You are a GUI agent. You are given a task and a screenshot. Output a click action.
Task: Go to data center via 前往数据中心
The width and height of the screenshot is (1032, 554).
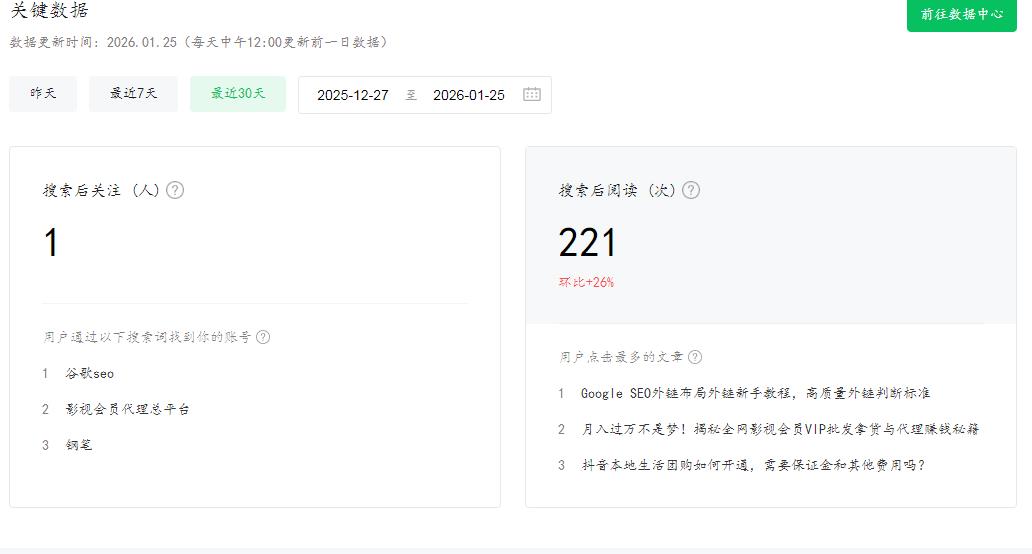[962, 14]
